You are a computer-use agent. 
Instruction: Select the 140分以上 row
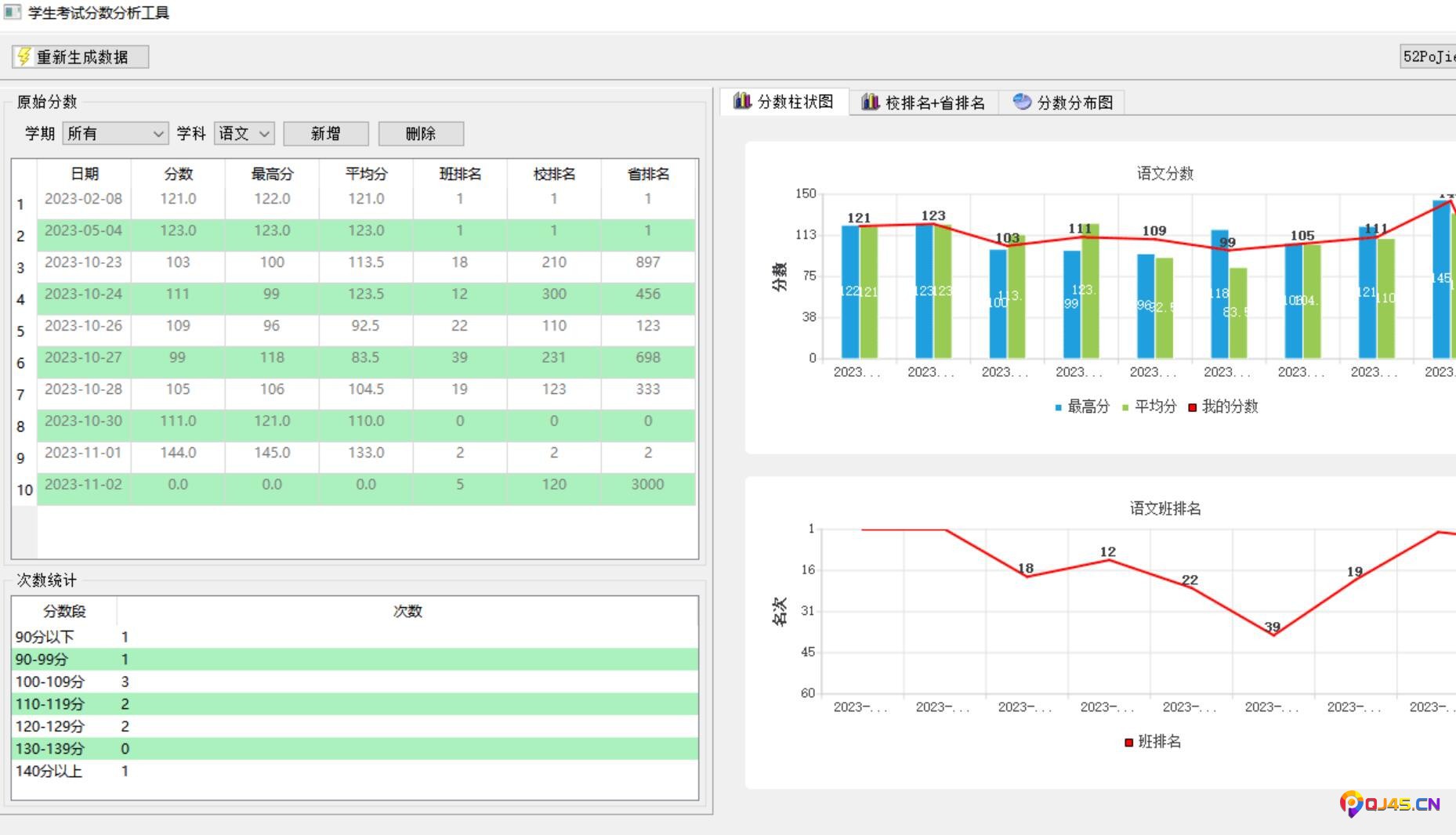[355, 771]
